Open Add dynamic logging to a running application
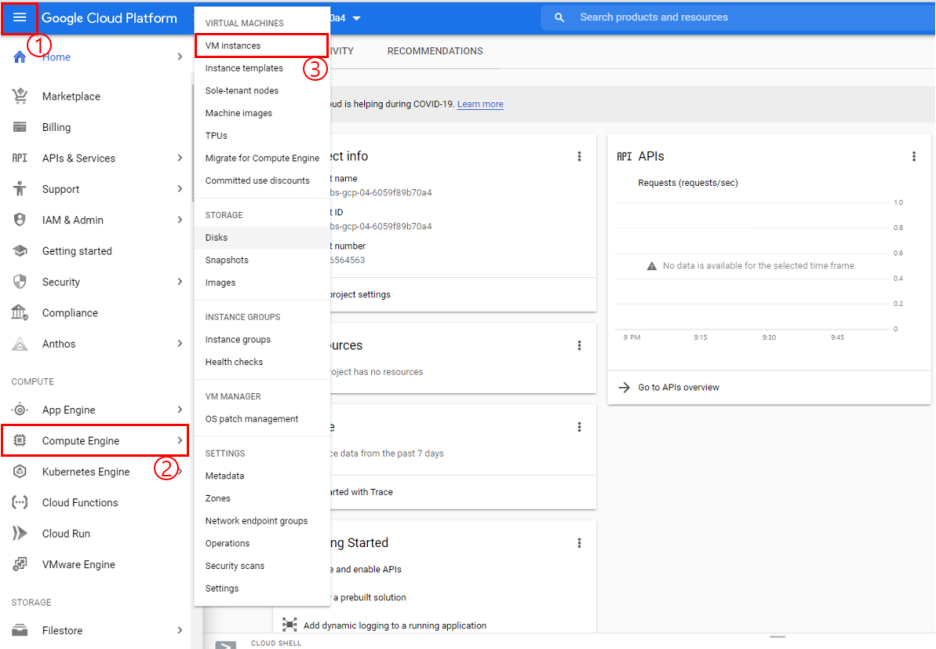The height and width of the screenshot is (649, 936). (x=395, y=626)
